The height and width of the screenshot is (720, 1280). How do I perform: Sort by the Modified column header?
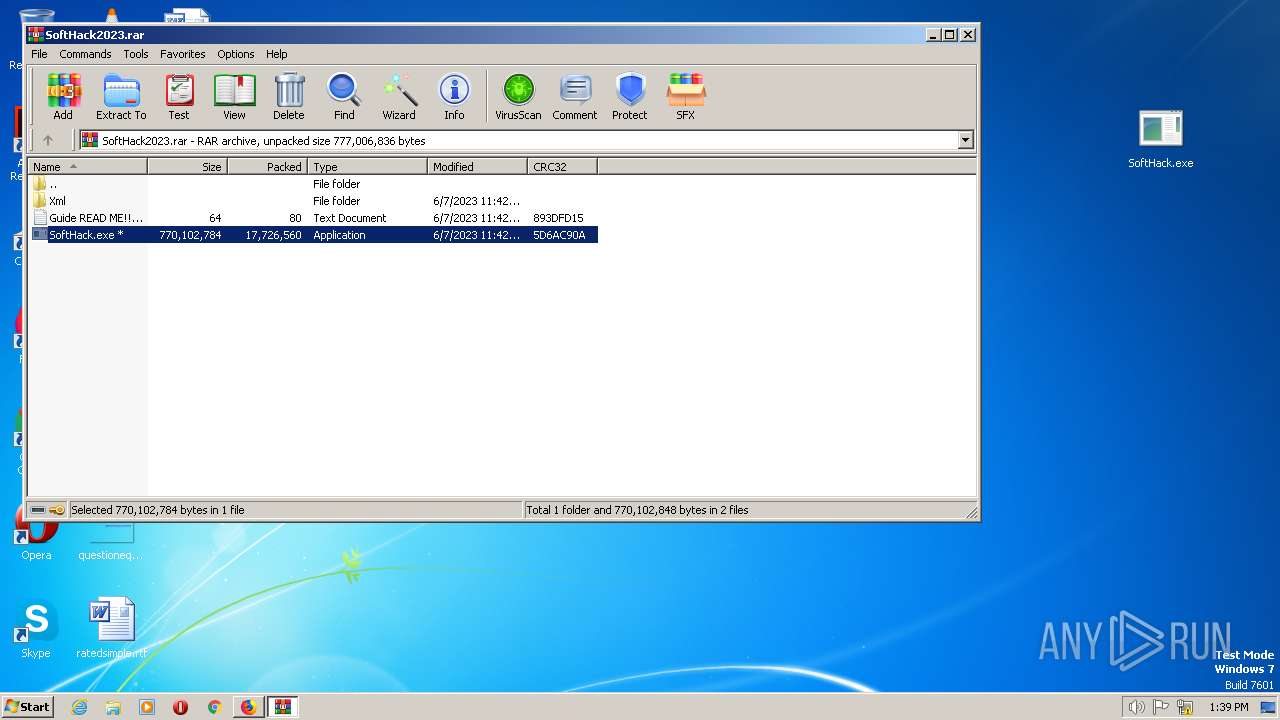[477, 167]
